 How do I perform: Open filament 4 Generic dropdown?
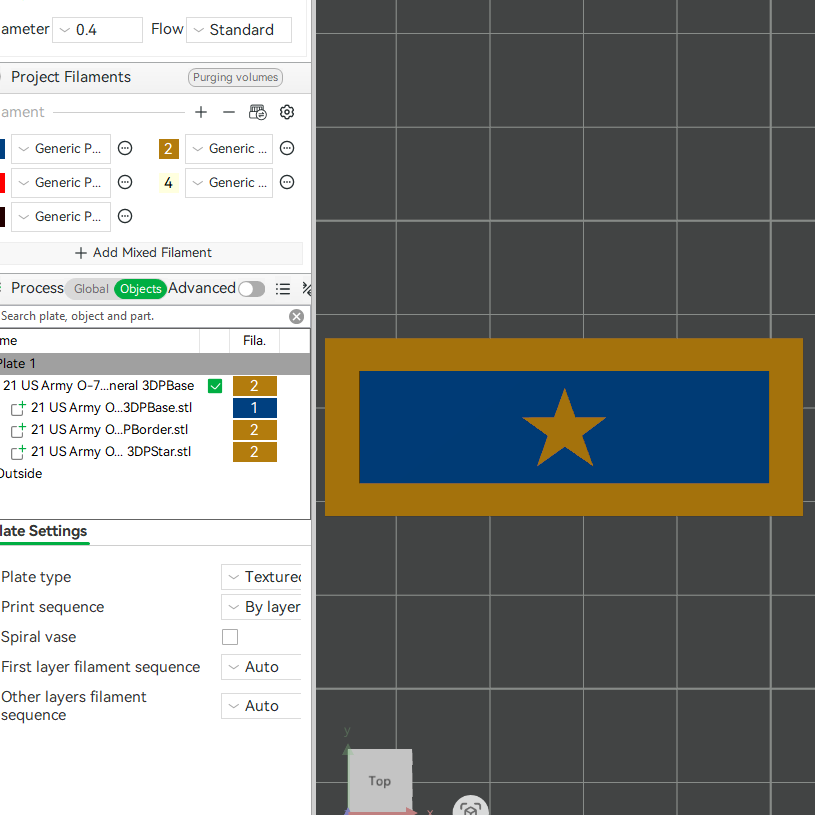point(229,182)
